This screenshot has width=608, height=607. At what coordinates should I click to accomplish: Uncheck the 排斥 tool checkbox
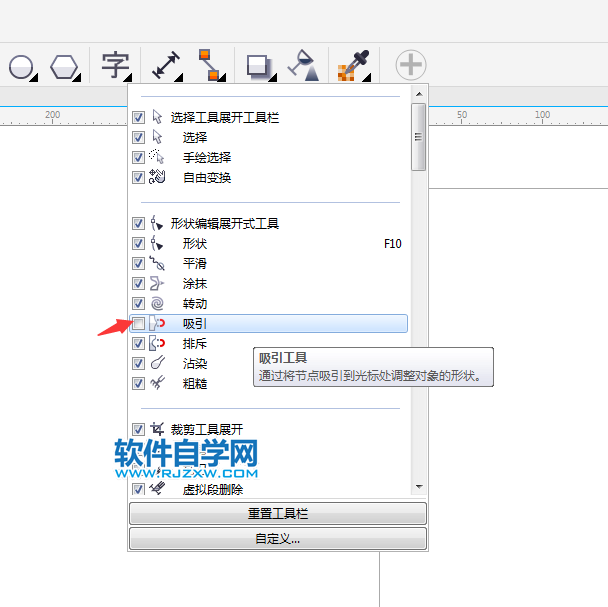[138, 343]
